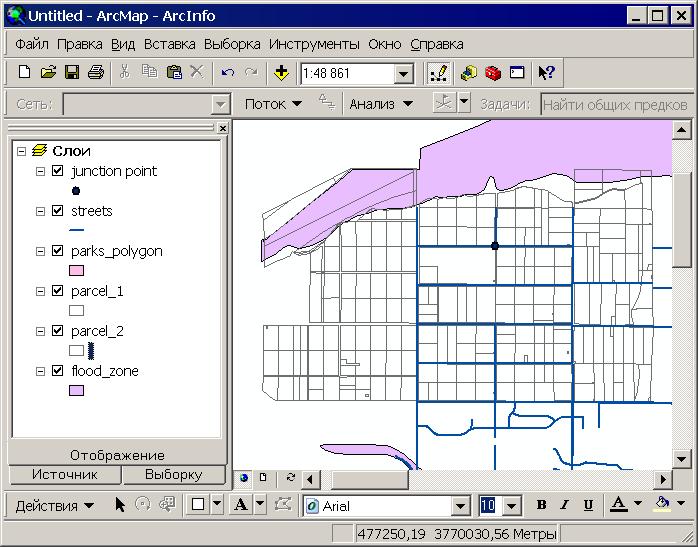Undo the last action

(228, 73)
